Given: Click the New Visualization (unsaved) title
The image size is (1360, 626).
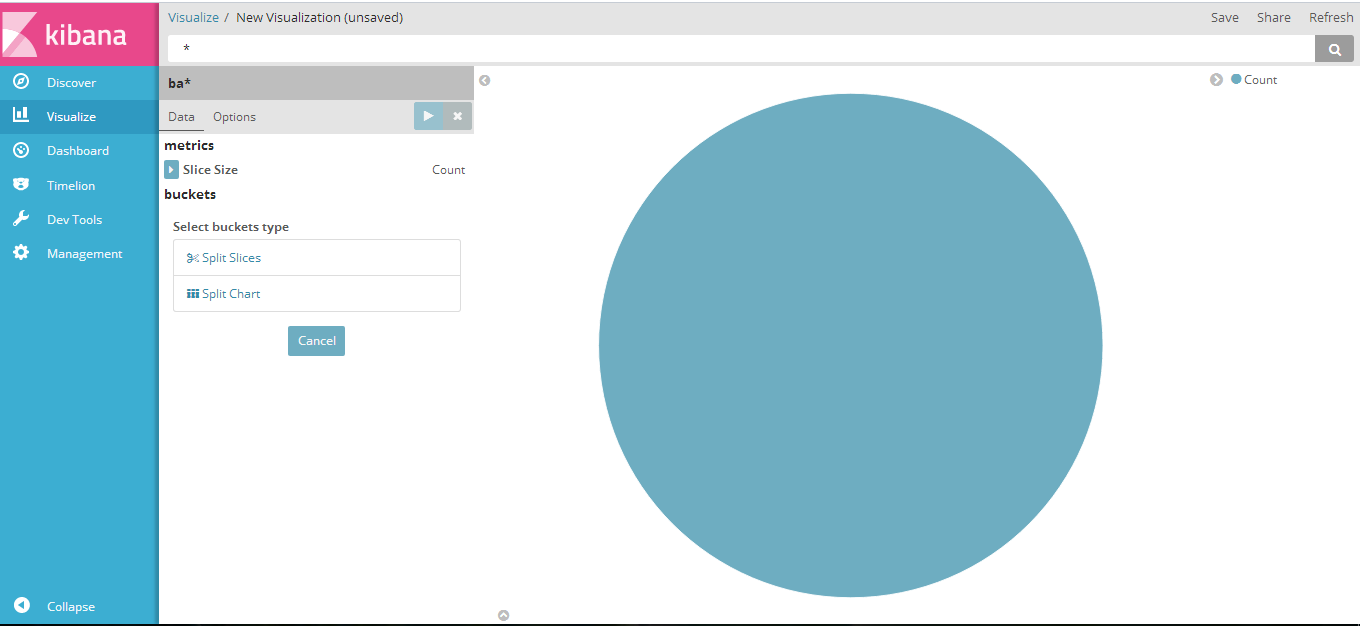Looking at the screenshot, I should coord(320,17).
